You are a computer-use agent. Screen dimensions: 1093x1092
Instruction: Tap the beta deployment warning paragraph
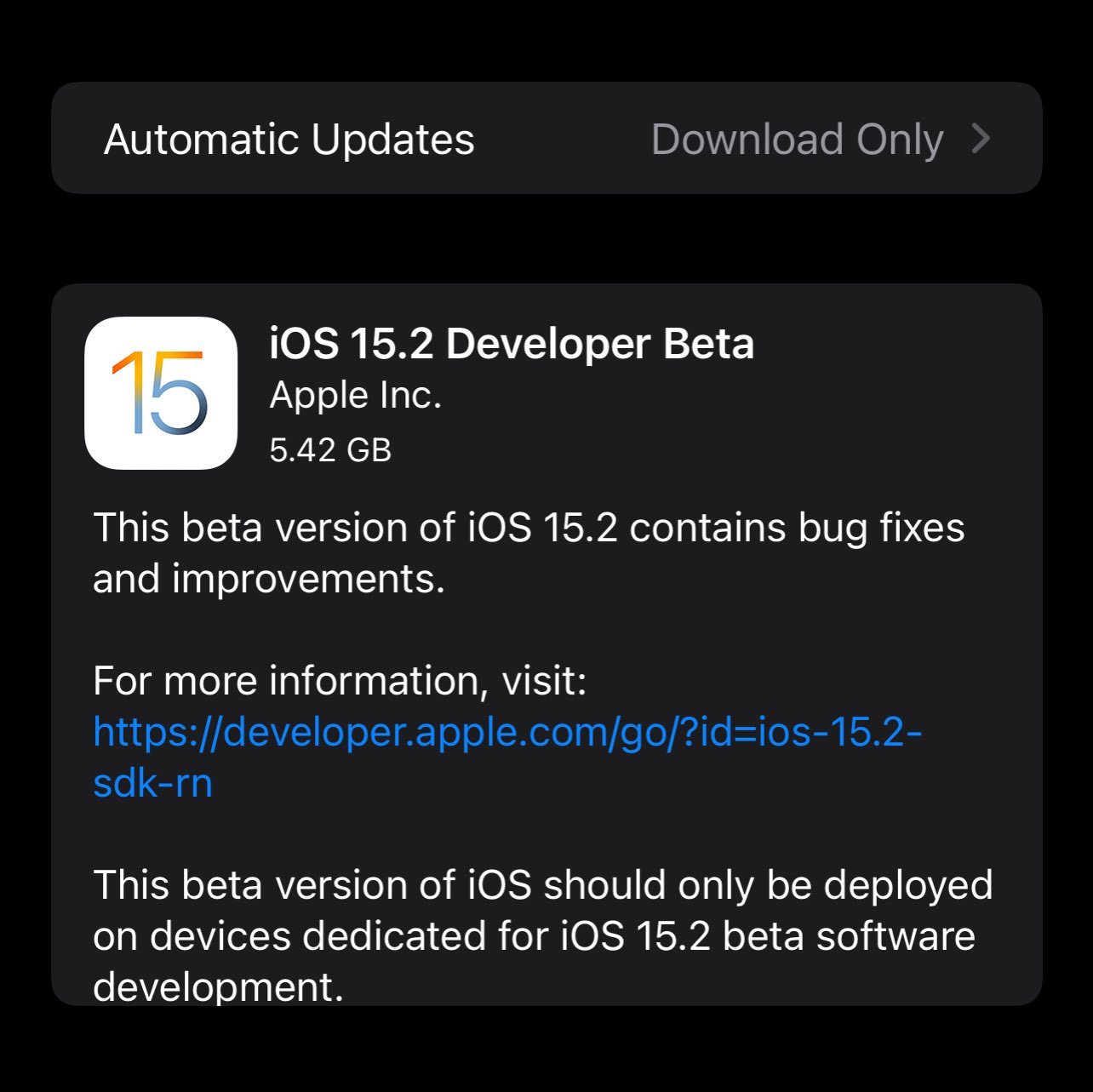click(543, 935)
